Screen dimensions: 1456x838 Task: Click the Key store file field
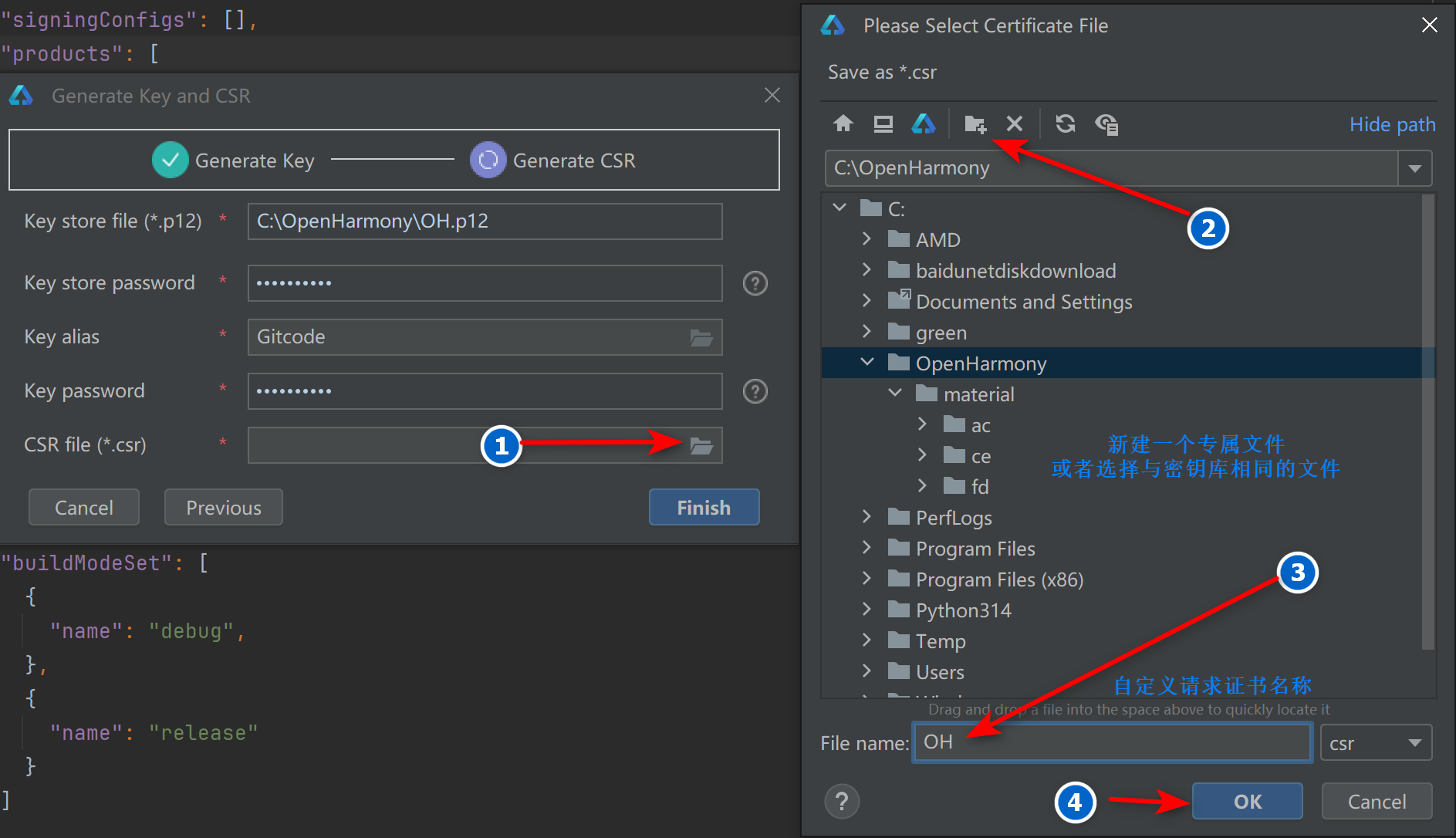485,221
